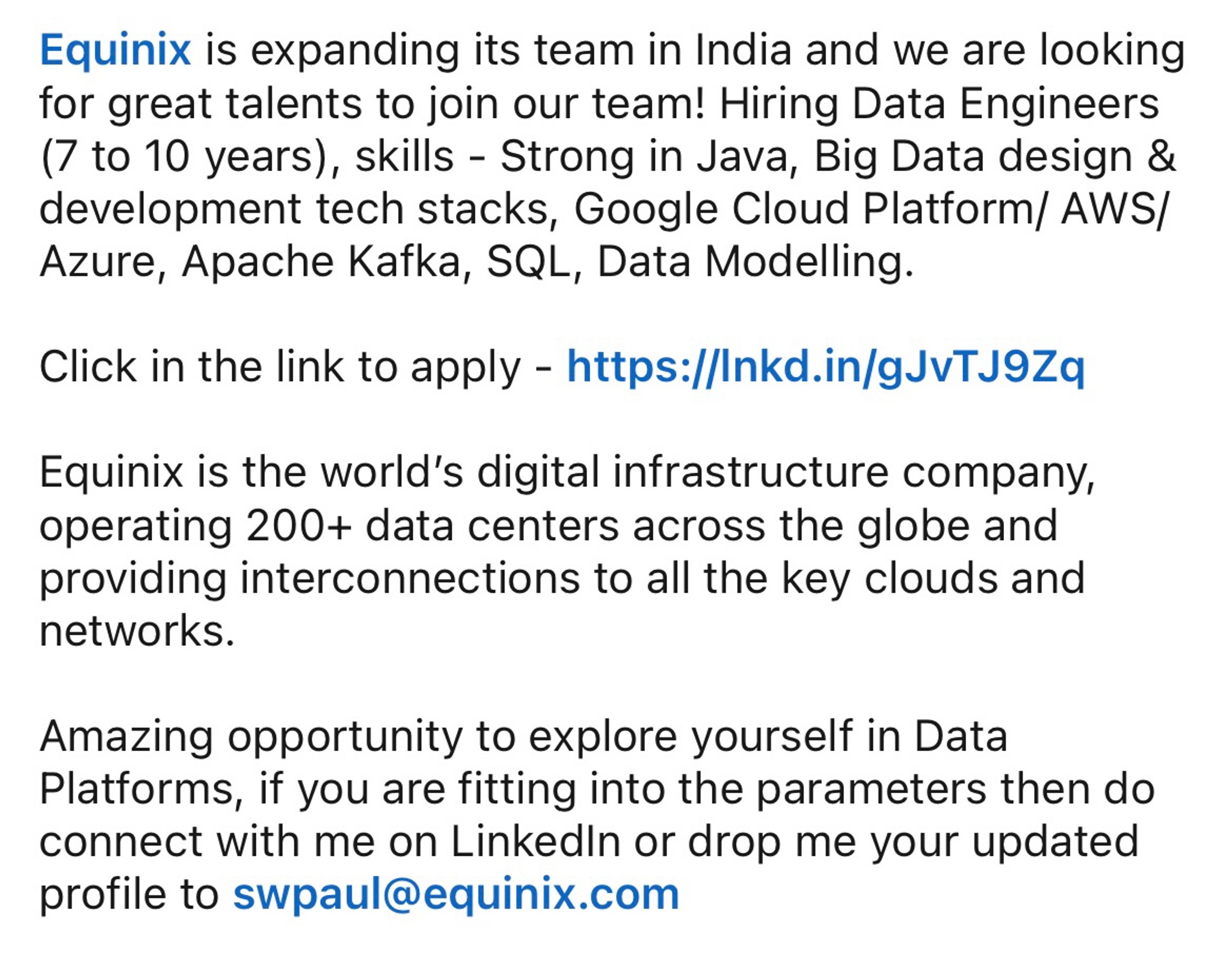Screen dimensions: 1232x955
Task: Open the https://lnkd.in/gJvTJ9Zq apply link
Action: click(826, 367)
